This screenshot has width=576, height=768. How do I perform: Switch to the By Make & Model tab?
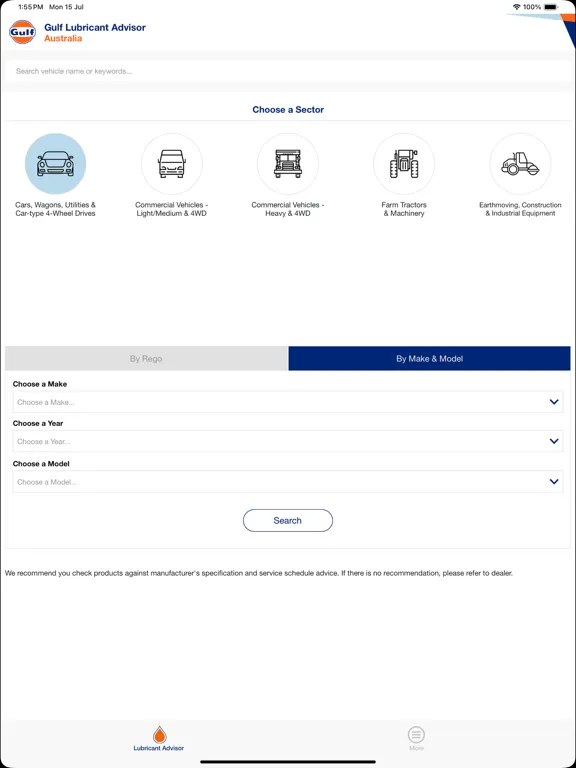(x=430, y=359)
